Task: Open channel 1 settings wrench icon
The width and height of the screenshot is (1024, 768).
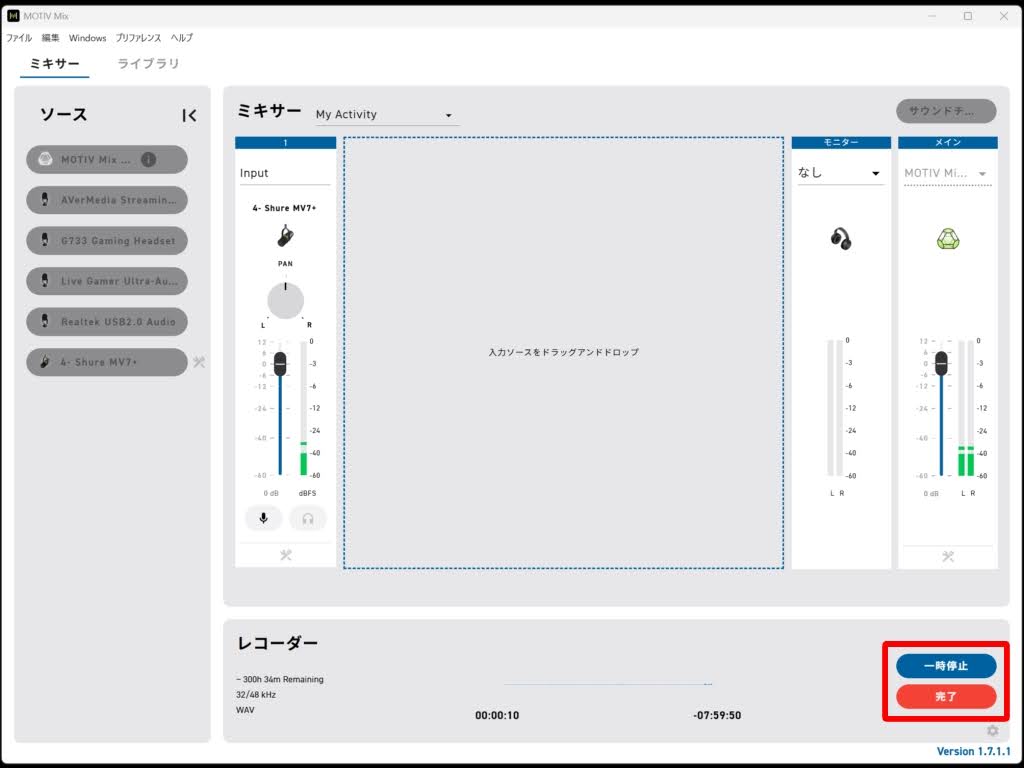Action: [x=286, y=556]
